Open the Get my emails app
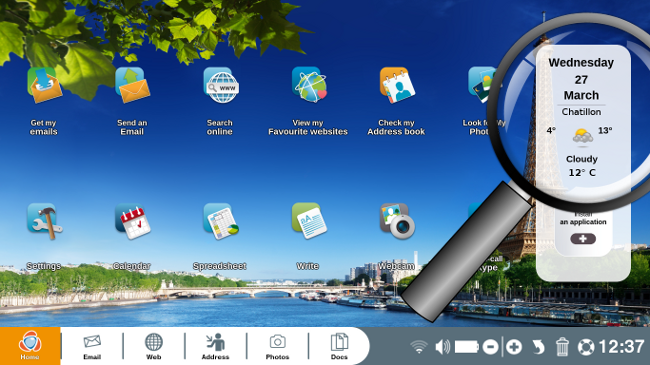This screenshot has width=650, height=365. point(44,85)
